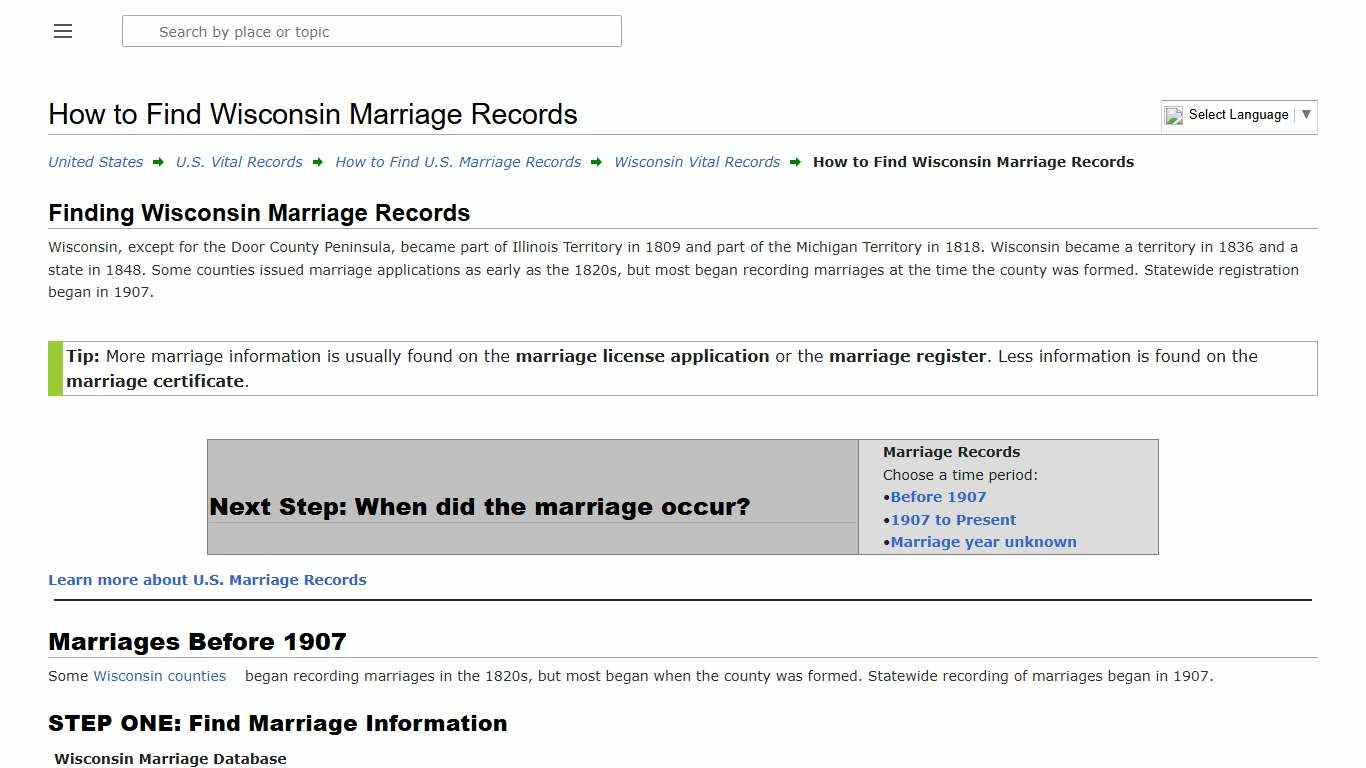The height and width of the screenshot is (768, 1366).
Task: Choose Marriage year unknown option
Action: [983, 541]
